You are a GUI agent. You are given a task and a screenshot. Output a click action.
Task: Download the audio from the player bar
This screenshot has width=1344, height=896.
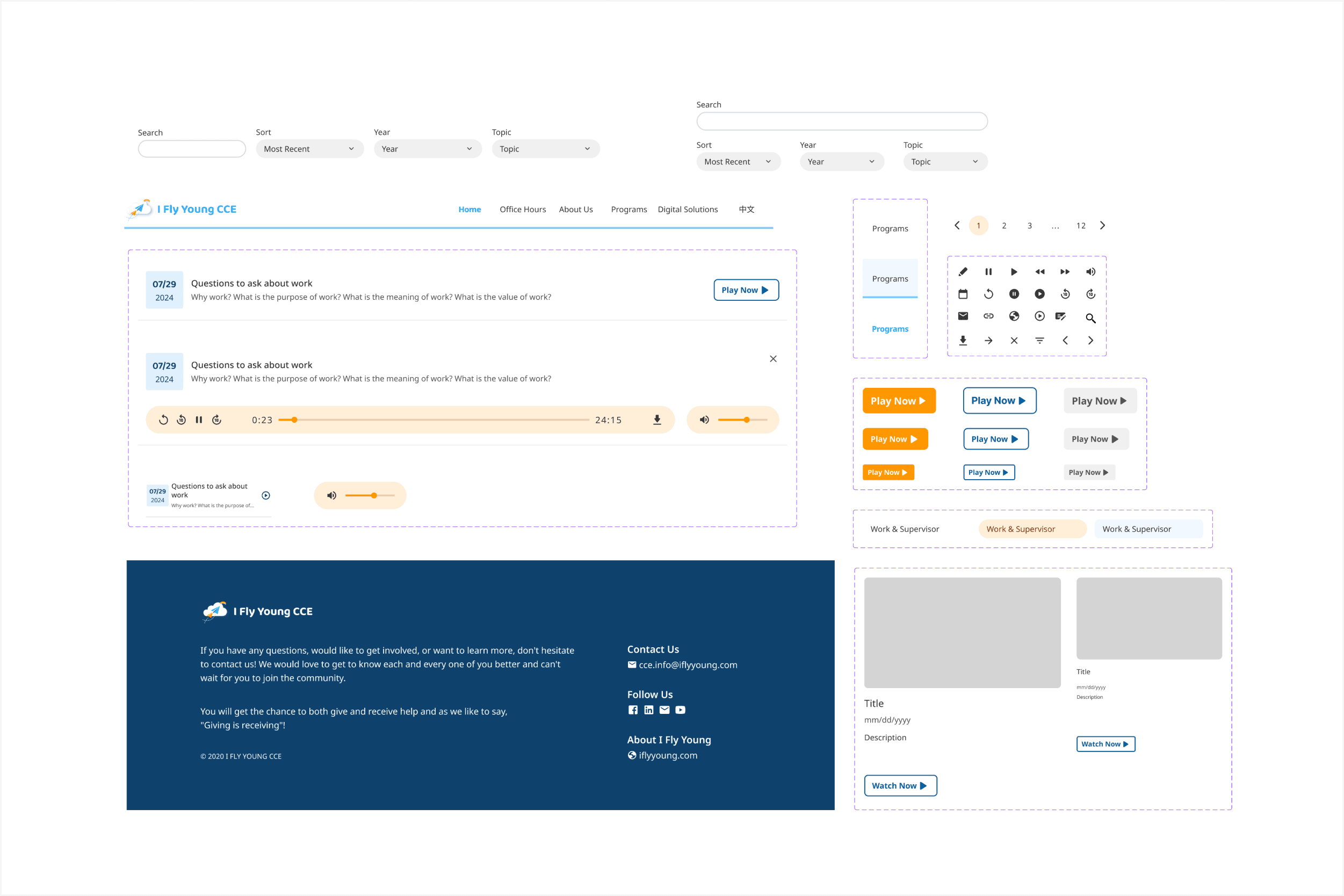657,420
